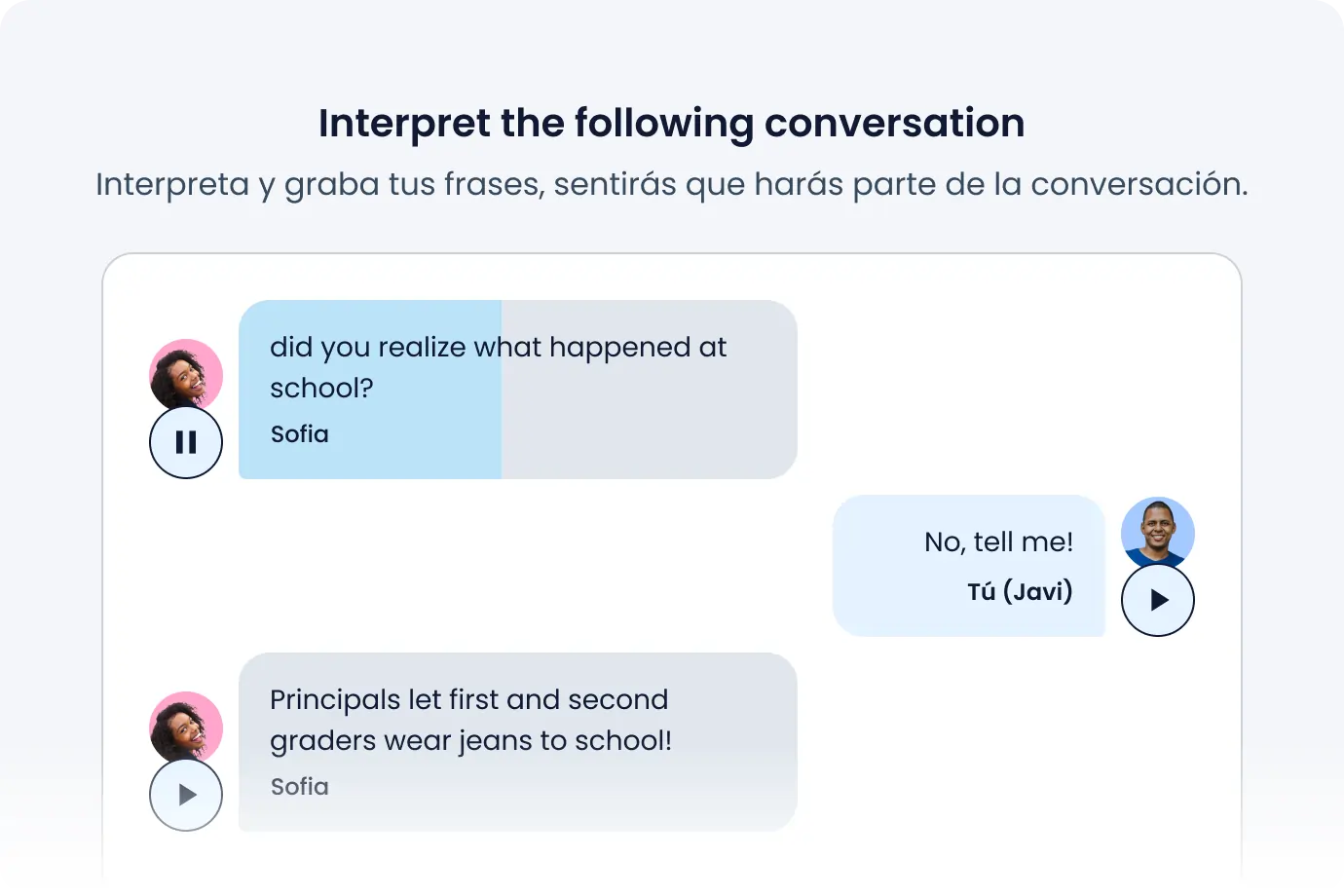This screenshot has width=1344, height=896.
Task: Click the word "conversación" in the subtitle
Action: [1139, 184]
